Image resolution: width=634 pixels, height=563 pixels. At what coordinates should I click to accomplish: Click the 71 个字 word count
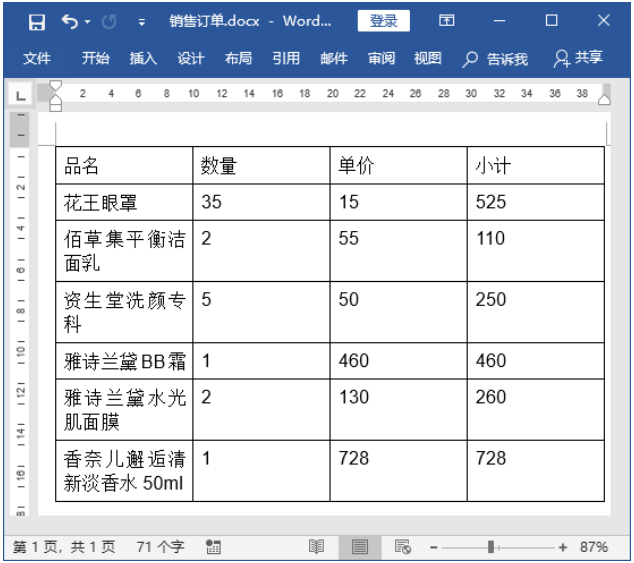(160, 547)
